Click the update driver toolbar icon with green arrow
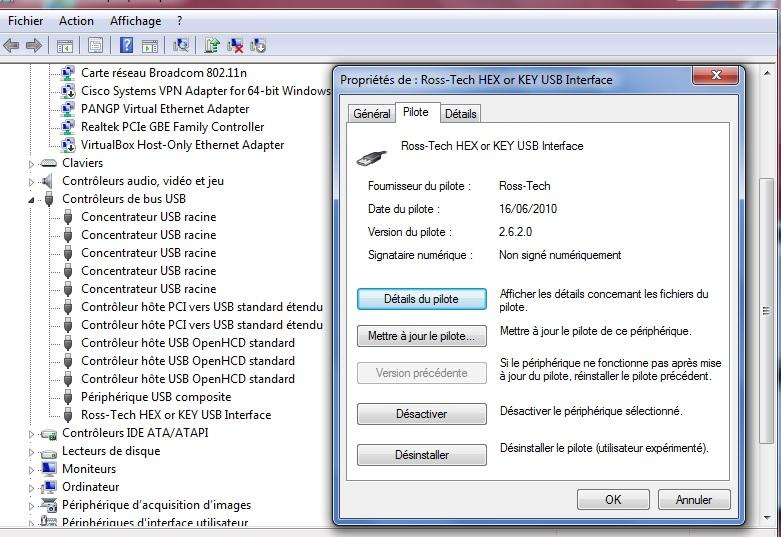781x537 pixels. [212, 45]
